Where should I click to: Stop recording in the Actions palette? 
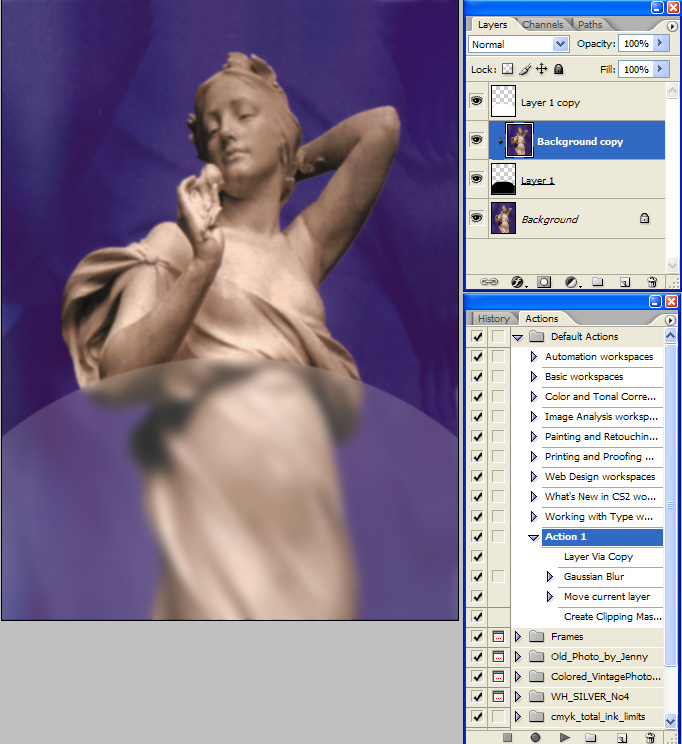[x=507, y=737]
